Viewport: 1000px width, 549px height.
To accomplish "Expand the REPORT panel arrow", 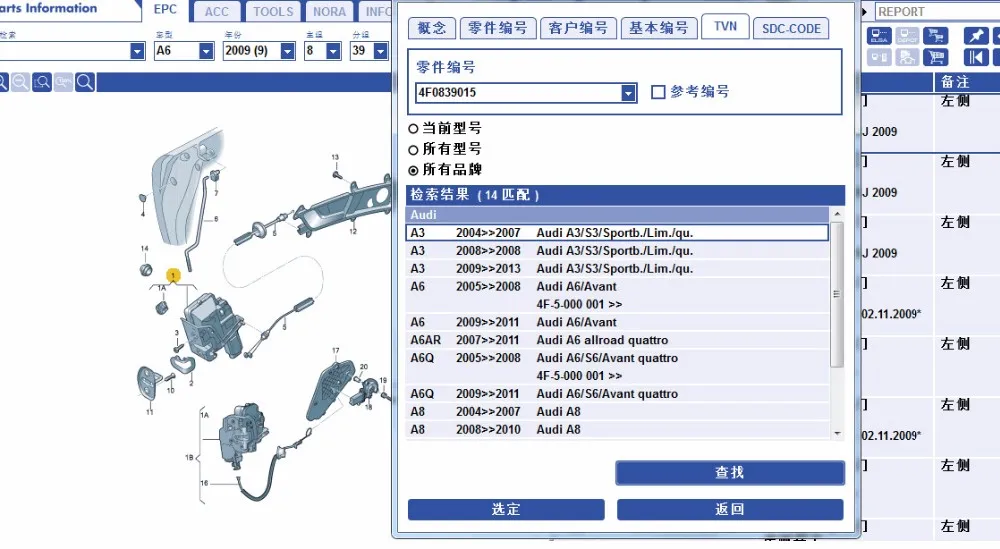I will click(865, 11).
